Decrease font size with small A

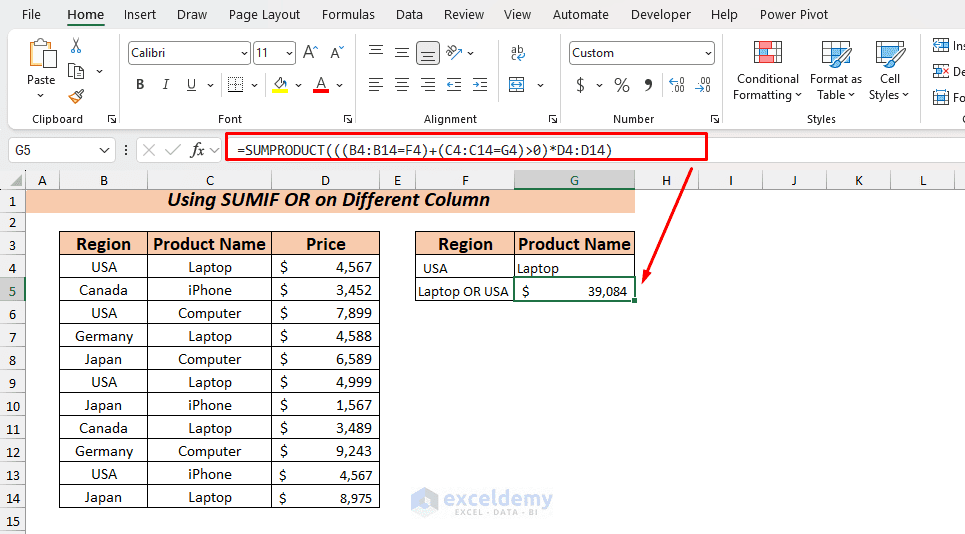click(x=337, y=53)
